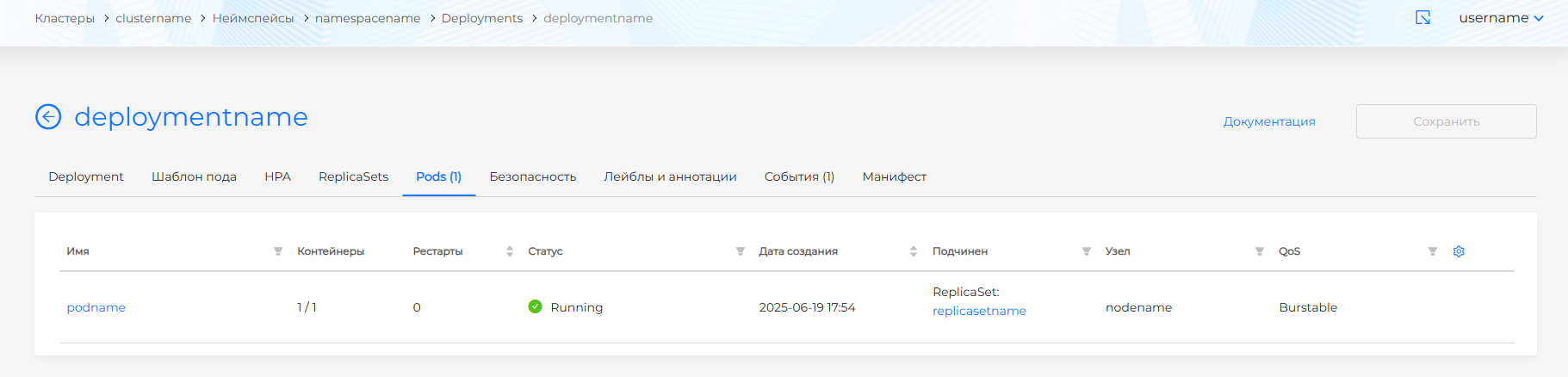Sort by Рестарты column
Viewport: 1568px width, 377px height.
509,251
